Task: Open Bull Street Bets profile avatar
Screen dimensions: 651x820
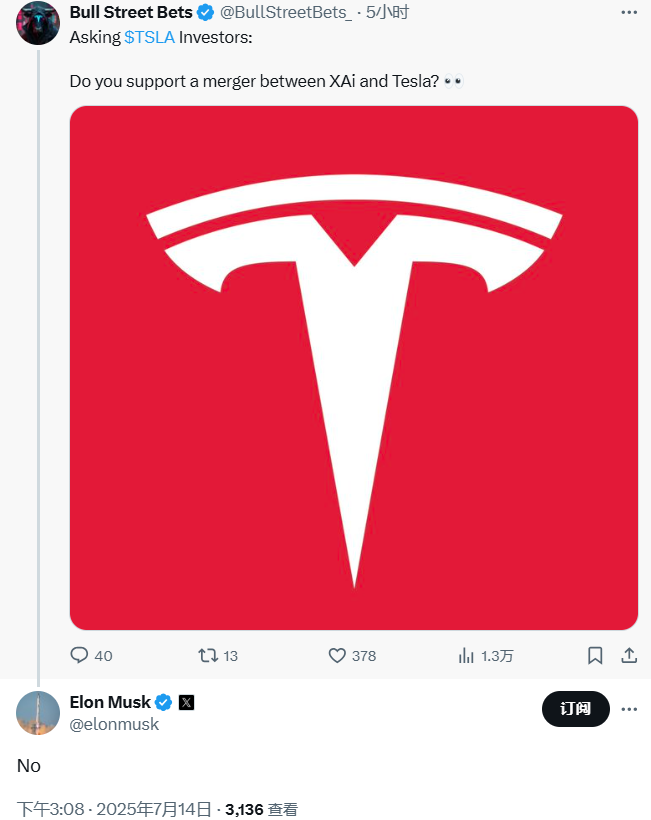Action: 38,23
